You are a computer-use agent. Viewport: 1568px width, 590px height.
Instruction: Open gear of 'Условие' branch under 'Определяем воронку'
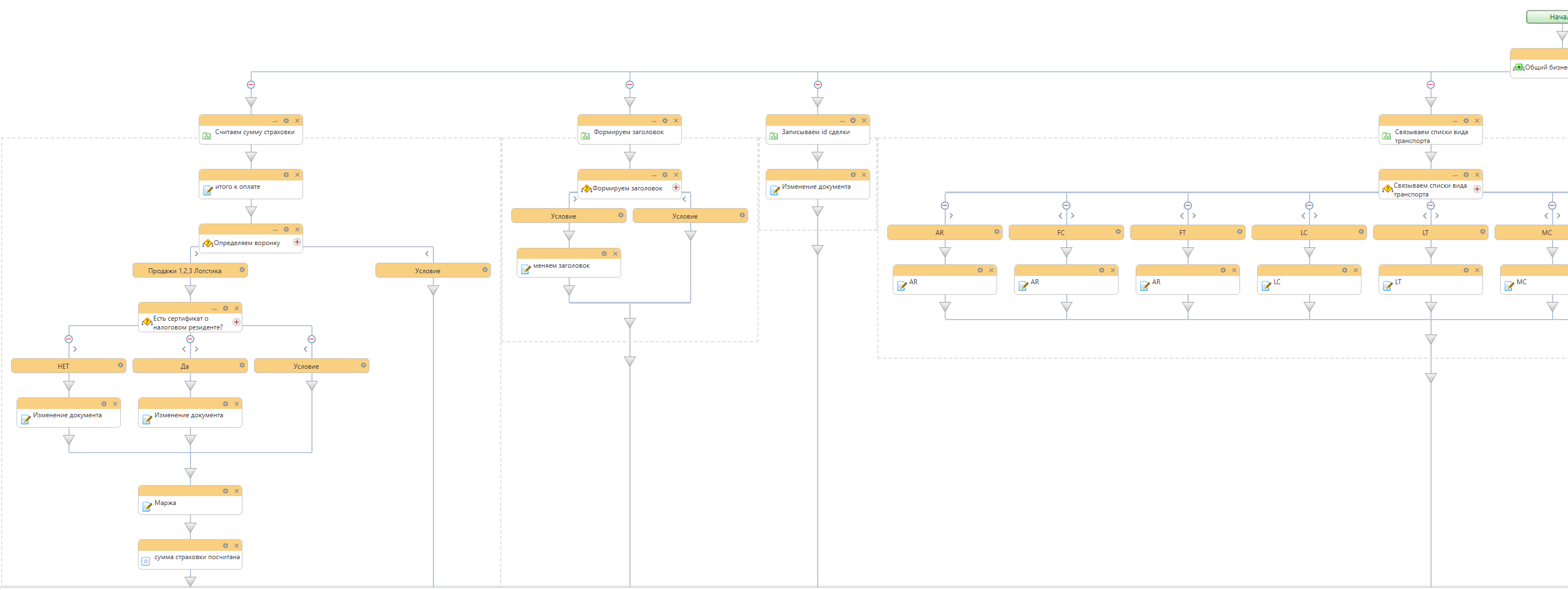click(485, 269)
